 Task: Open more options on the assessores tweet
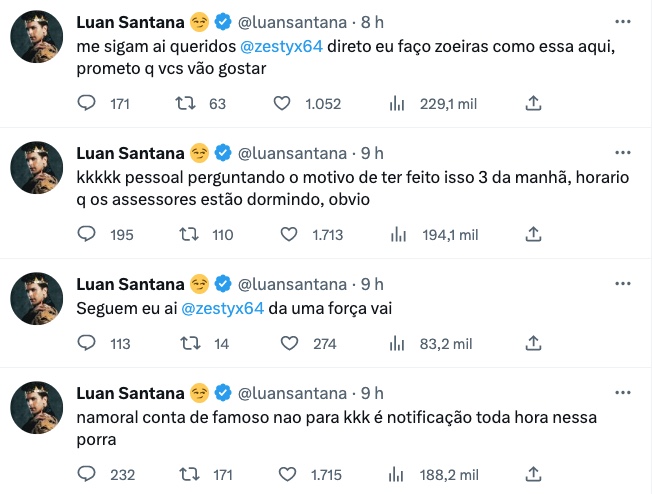pyautogui.click(x=623, y=152)
